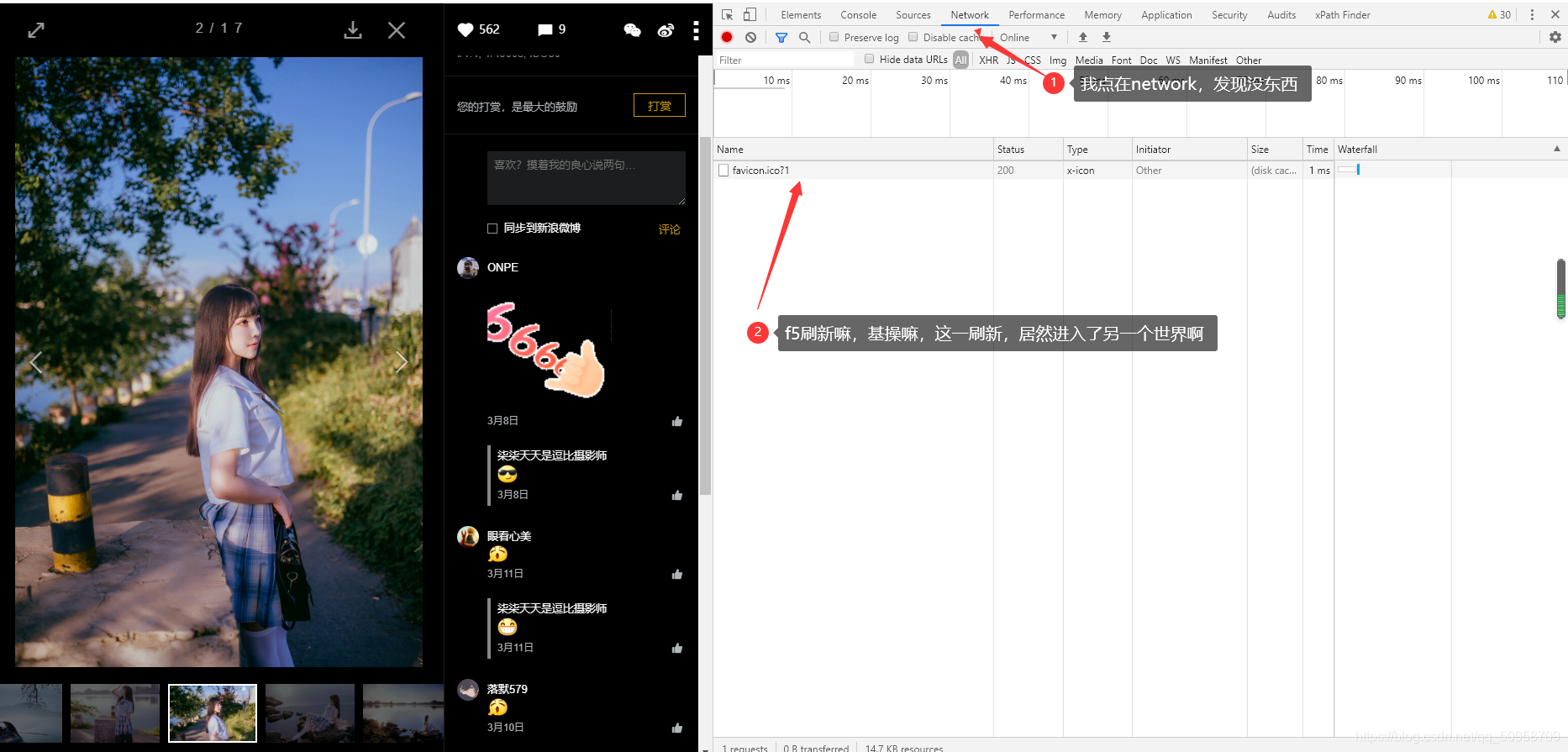The height and width of the screenshot is (752, 1568).
Task: Open network search magnifier
Action: tap(804, 37)
